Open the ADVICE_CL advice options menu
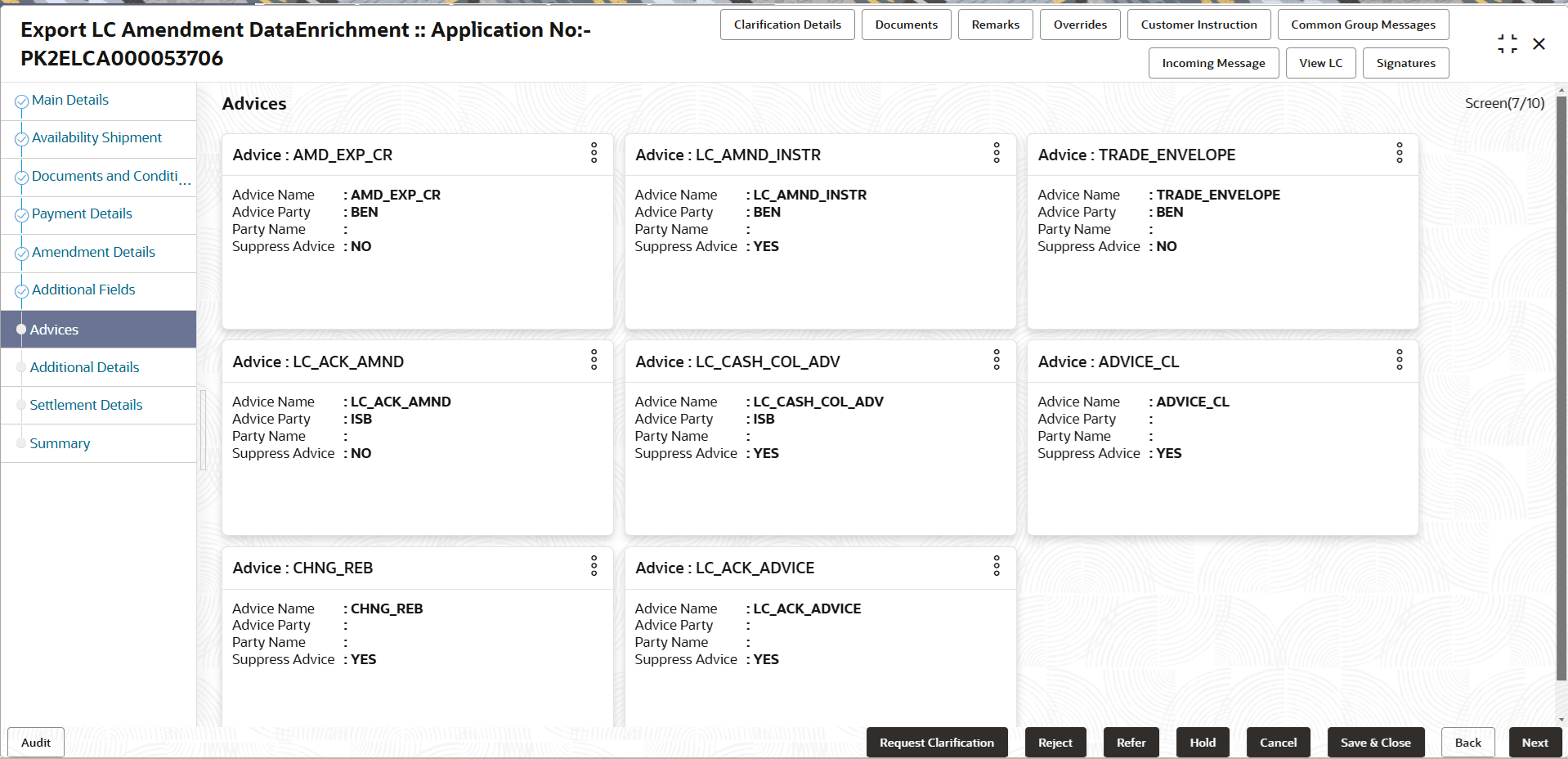 pos(1400,360)
